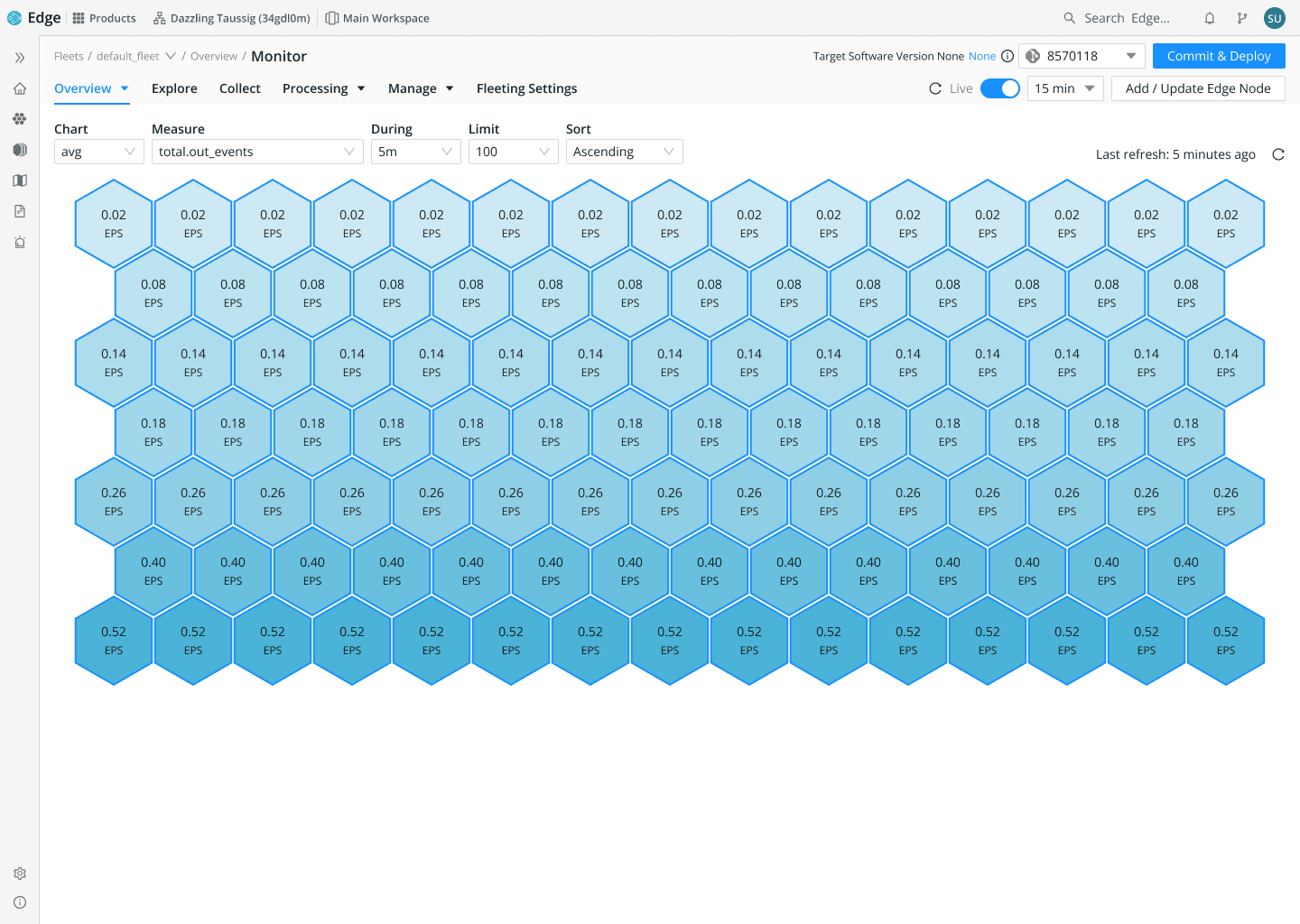Switch to the Explore tab
This screenshot has height=924, width=1300.
174,88
